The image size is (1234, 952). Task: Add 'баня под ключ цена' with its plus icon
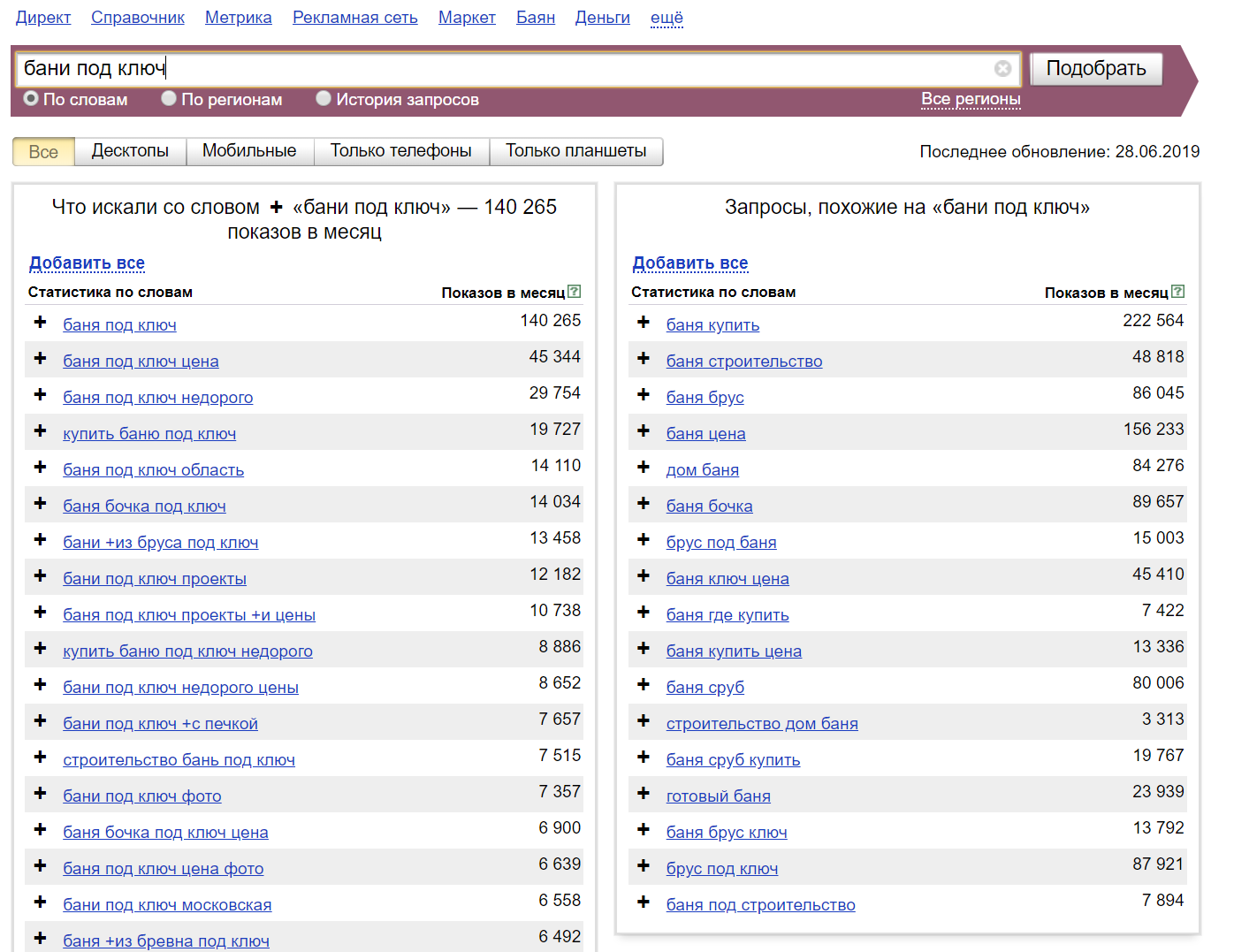(40, 359)
